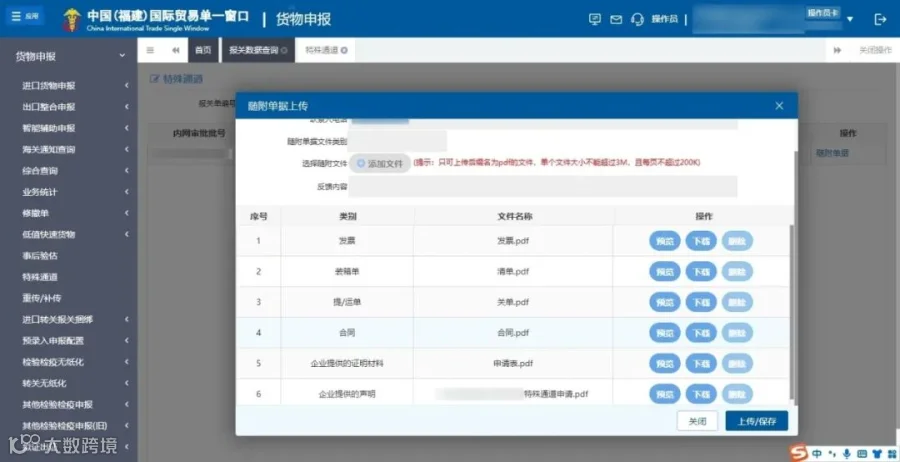Click the 关闭 button in dialog
The image size is (900, 462).
pos(697,421)
